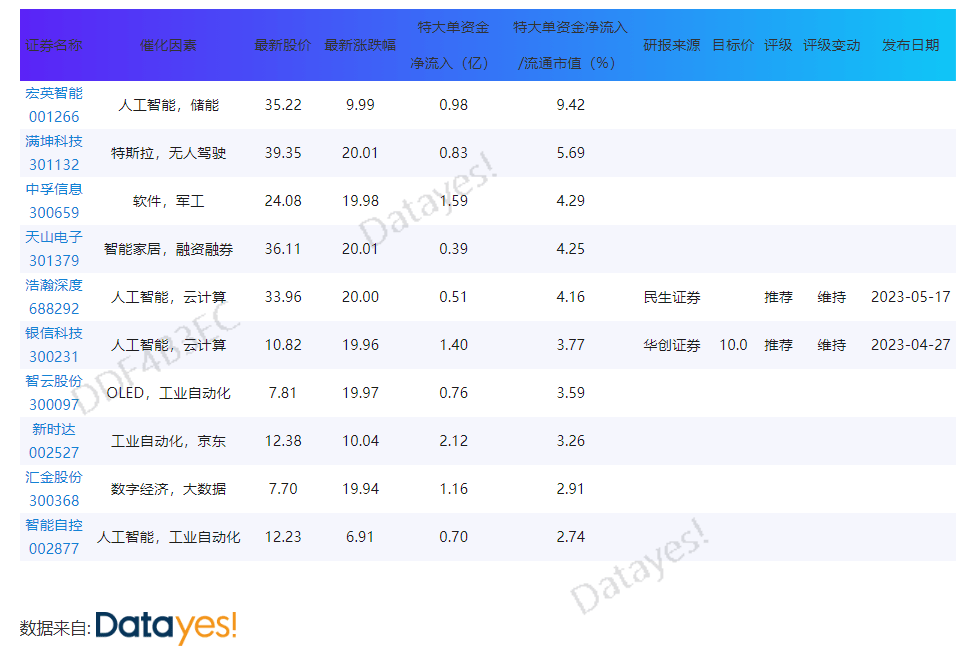Open the 智能自控 002877 stock link
The width and height of the screenshot is (975, 667).
54,537
